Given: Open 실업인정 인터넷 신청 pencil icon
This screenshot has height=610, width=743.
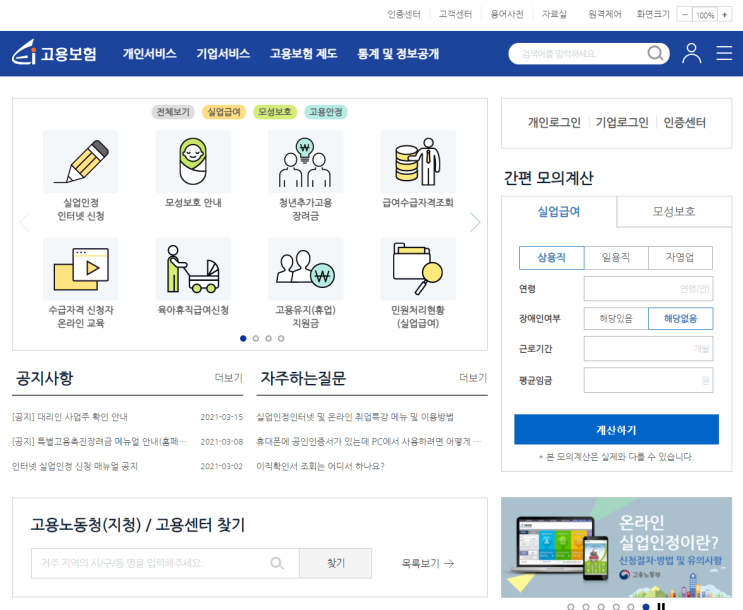Looking at the screenshot, I should click(x=81, y=162).
